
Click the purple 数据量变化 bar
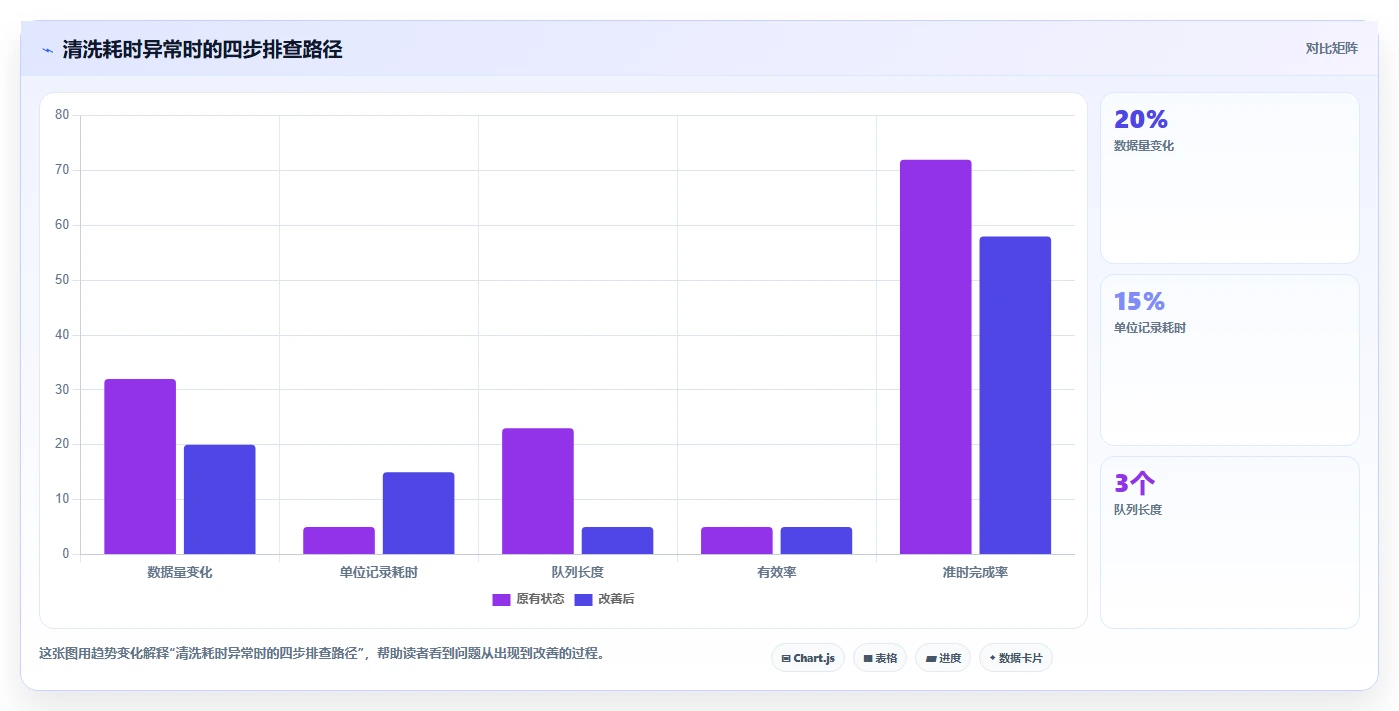[140, 466]
